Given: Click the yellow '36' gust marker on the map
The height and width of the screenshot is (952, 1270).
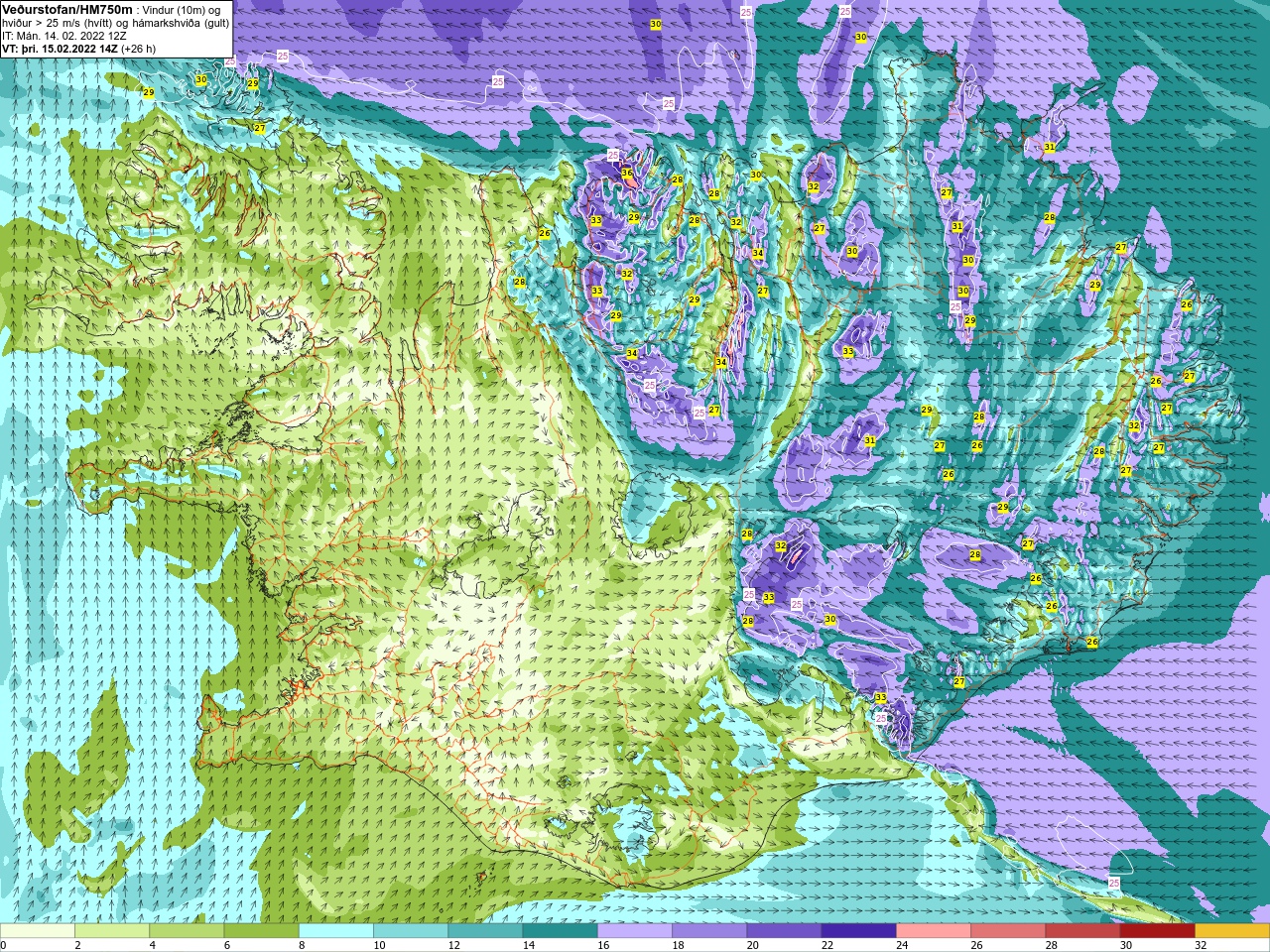Looking at the screenshot, I should 627,173.
